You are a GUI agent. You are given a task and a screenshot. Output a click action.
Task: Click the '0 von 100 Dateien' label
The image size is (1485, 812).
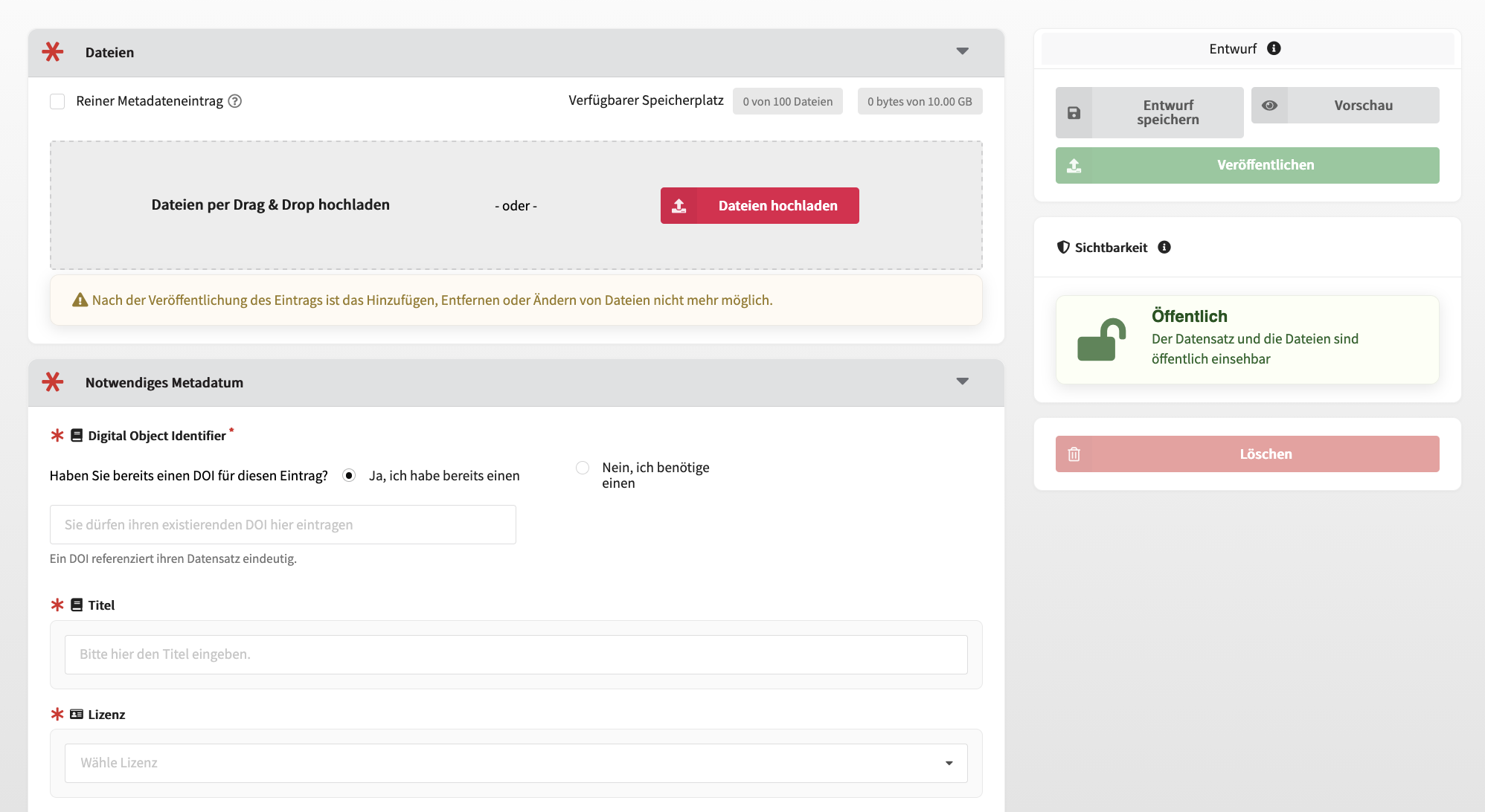tap(788, 102)
